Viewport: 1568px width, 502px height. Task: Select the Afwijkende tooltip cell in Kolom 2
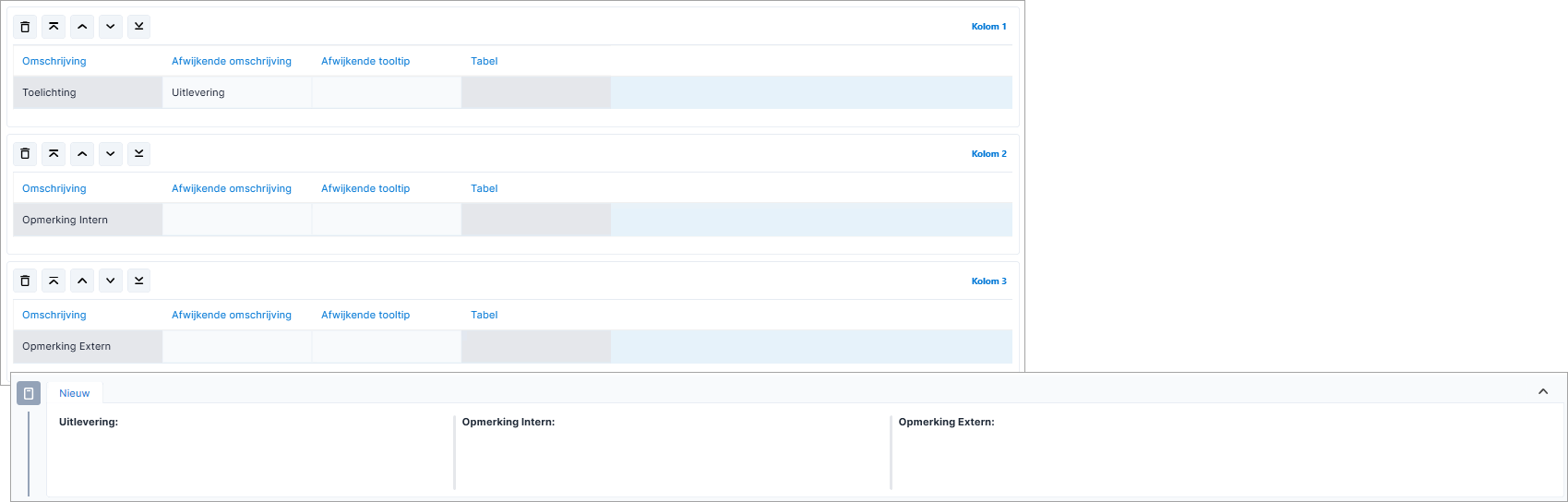[x=387, y=220]
